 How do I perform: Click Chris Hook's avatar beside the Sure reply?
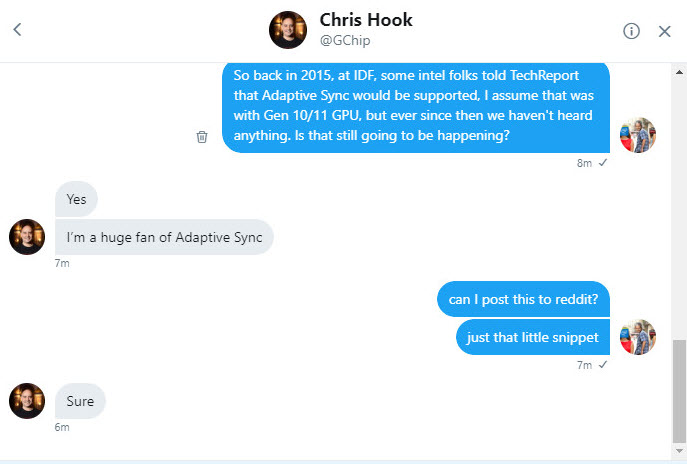pyautogui.click(x=27, y=400)
